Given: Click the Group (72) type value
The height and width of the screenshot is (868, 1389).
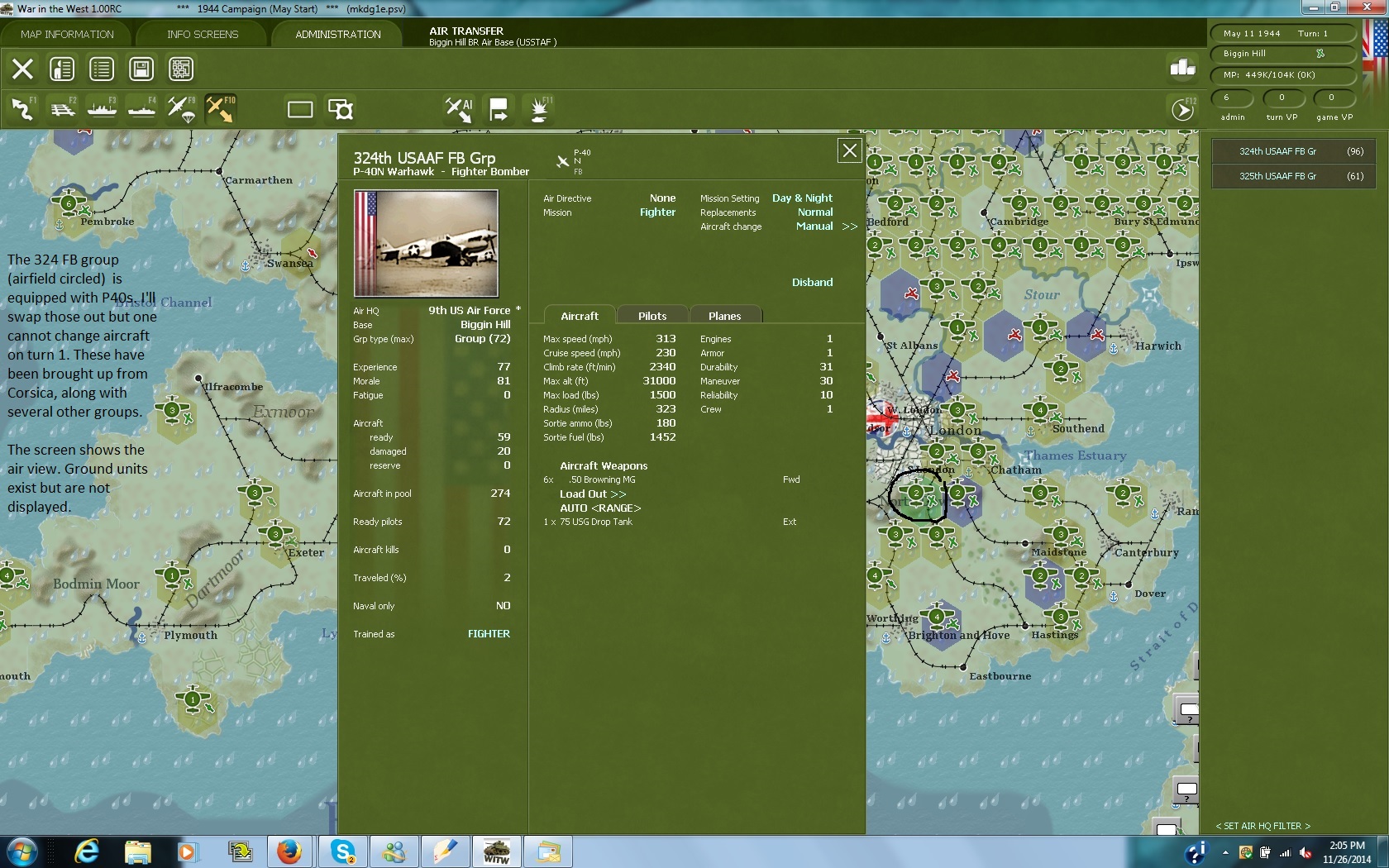Looking at the screenshot, I should pyautogui.click(x=482, y=338).
